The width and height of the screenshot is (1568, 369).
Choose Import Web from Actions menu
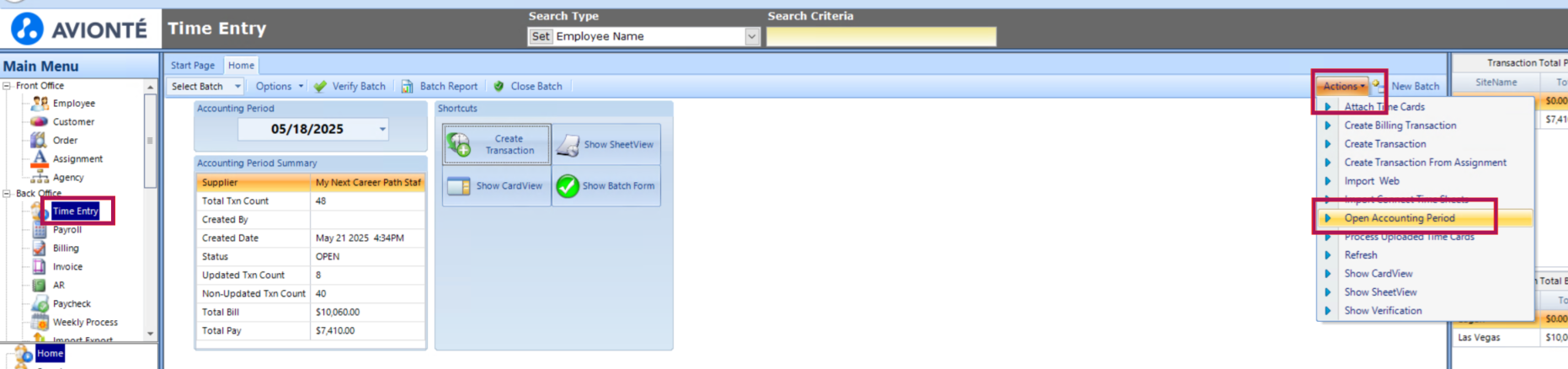point(1371,181)
